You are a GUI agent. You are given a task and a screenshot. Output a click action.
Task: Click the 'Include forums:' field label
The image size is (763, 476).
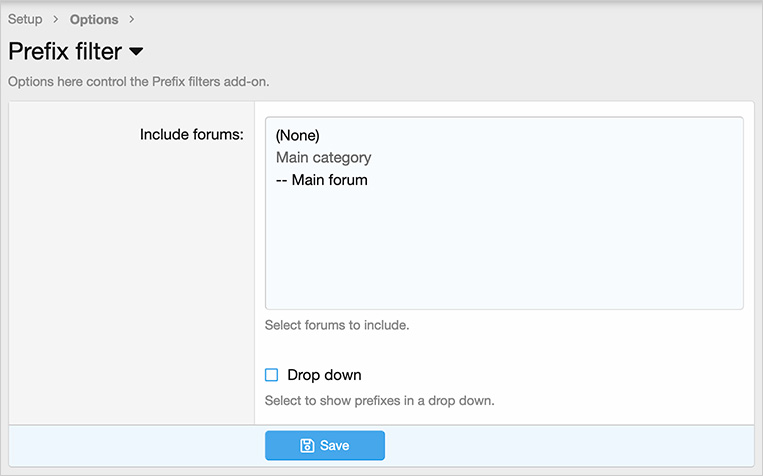tap(192, 134)
